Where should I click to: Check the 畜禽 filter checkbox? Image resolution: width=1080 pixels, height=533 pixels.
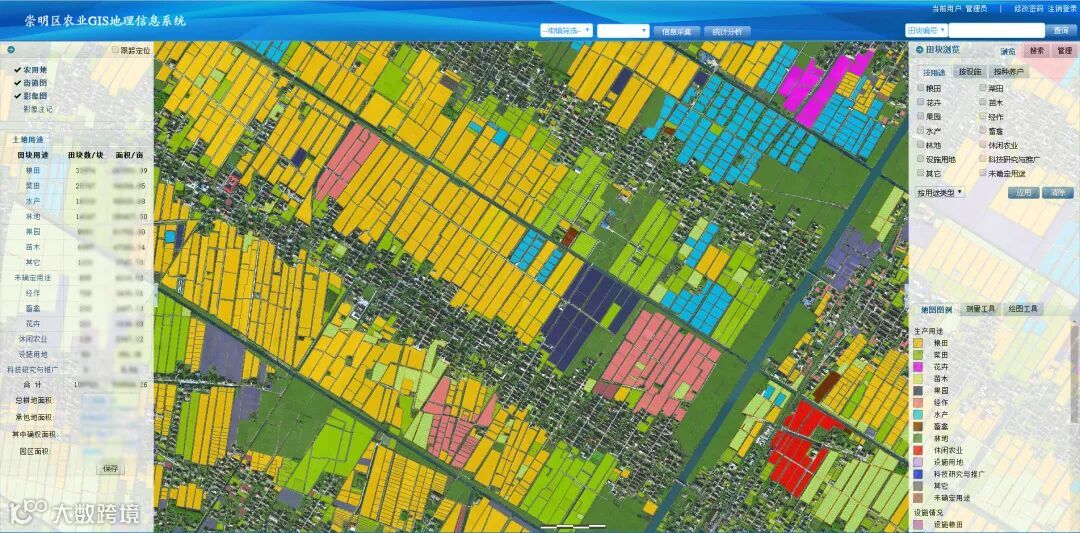coord(982,131)
